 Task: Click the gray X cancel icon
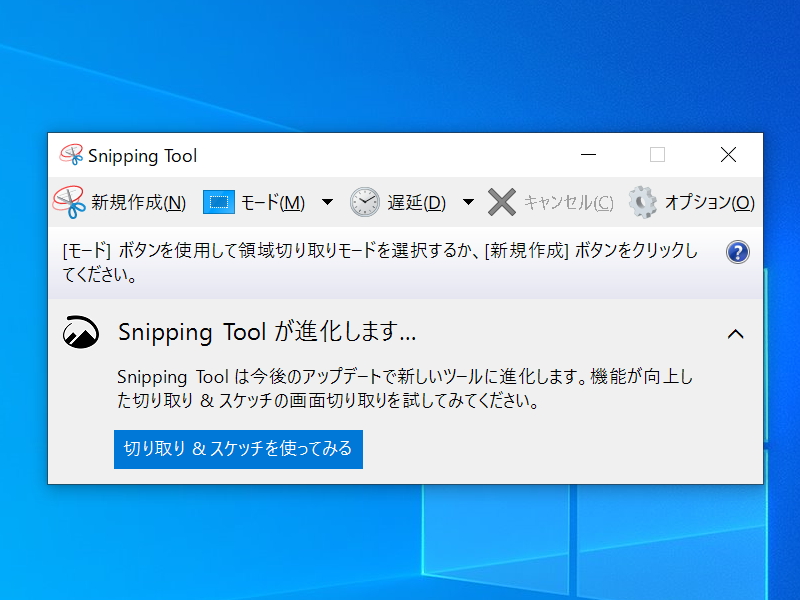point(501,201)
